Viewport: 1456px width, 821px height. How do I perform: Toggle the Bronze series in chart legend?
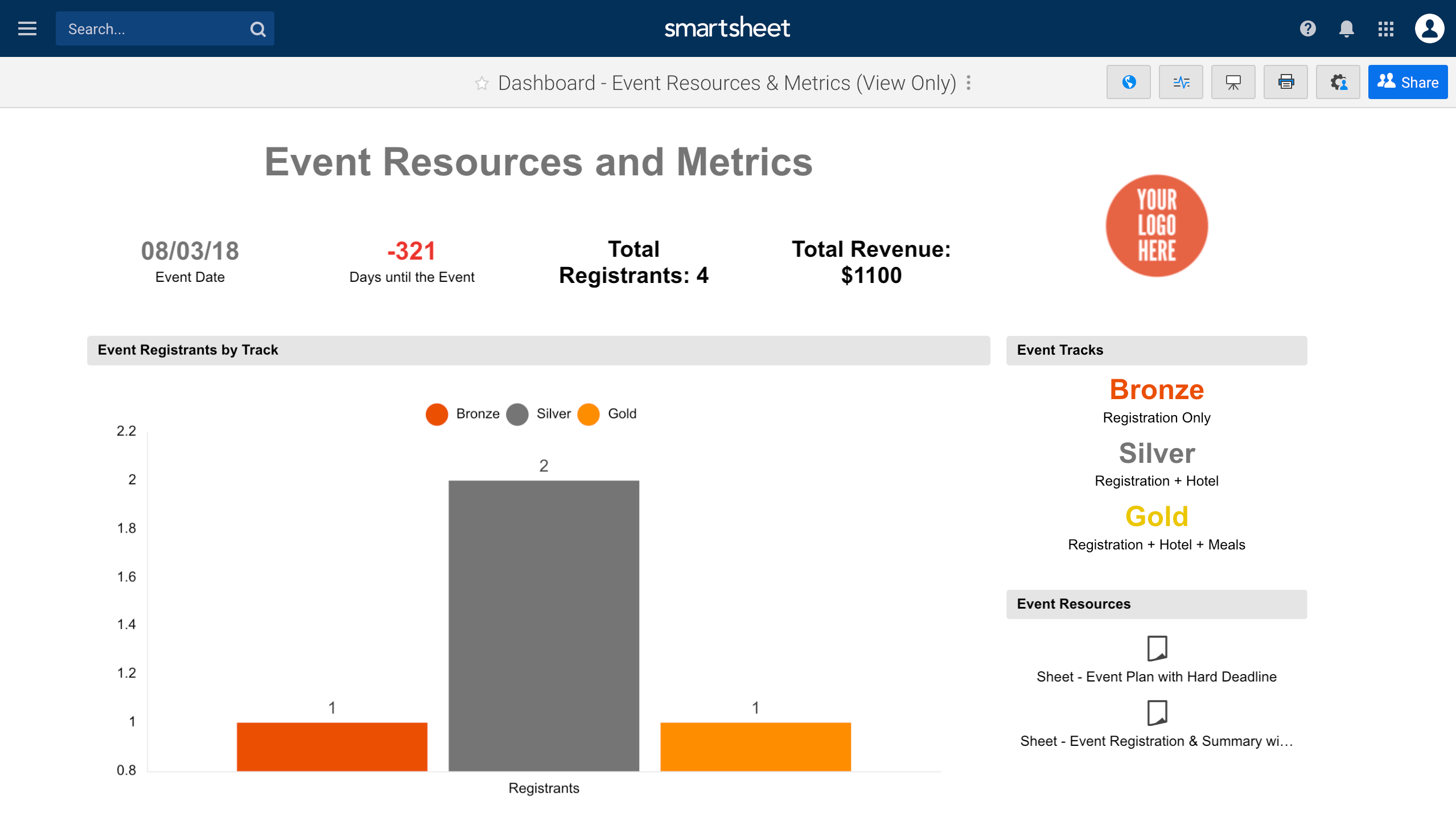[x=477, y=414]
